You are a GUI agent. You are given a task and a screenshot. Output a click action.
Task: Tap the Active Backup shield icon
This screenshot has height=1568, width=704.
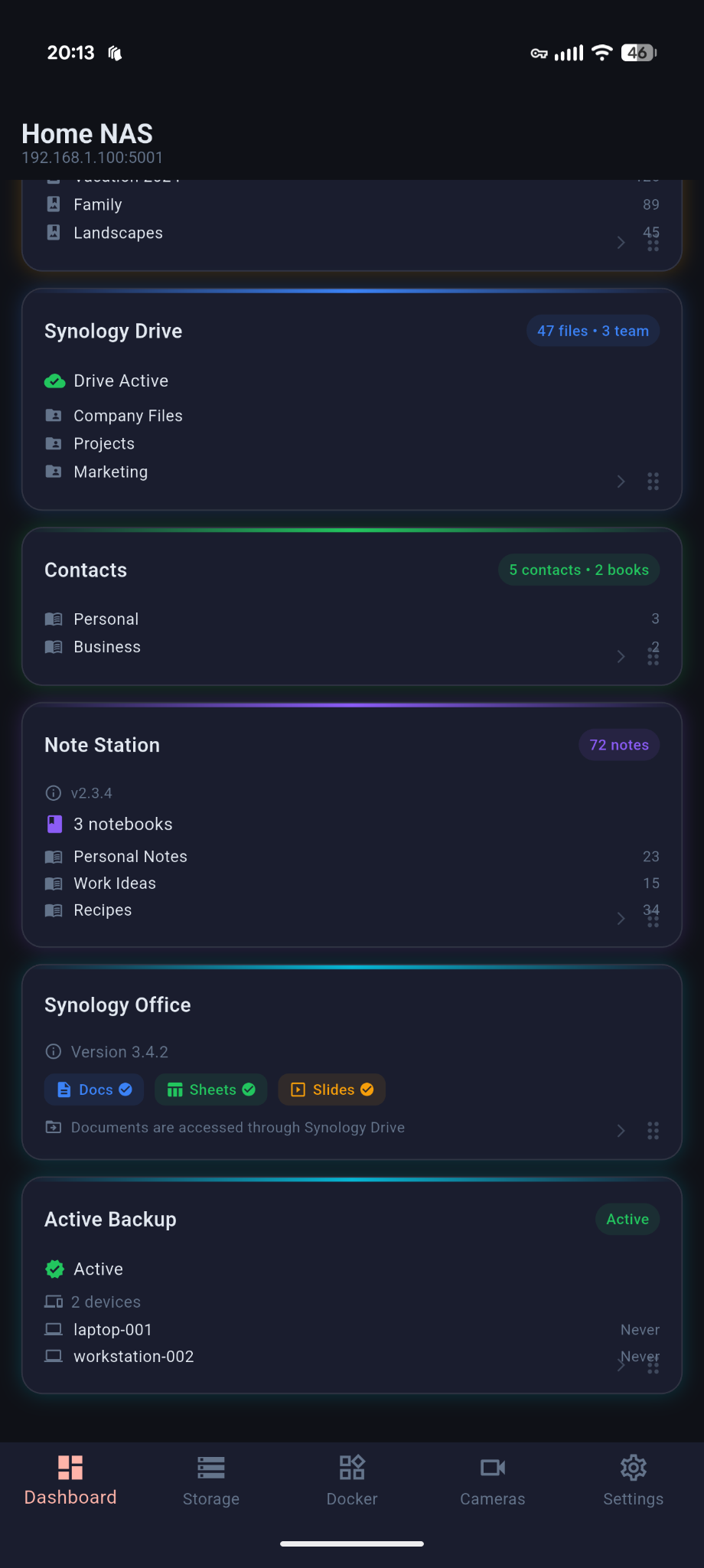click(x=54, y=1269)
